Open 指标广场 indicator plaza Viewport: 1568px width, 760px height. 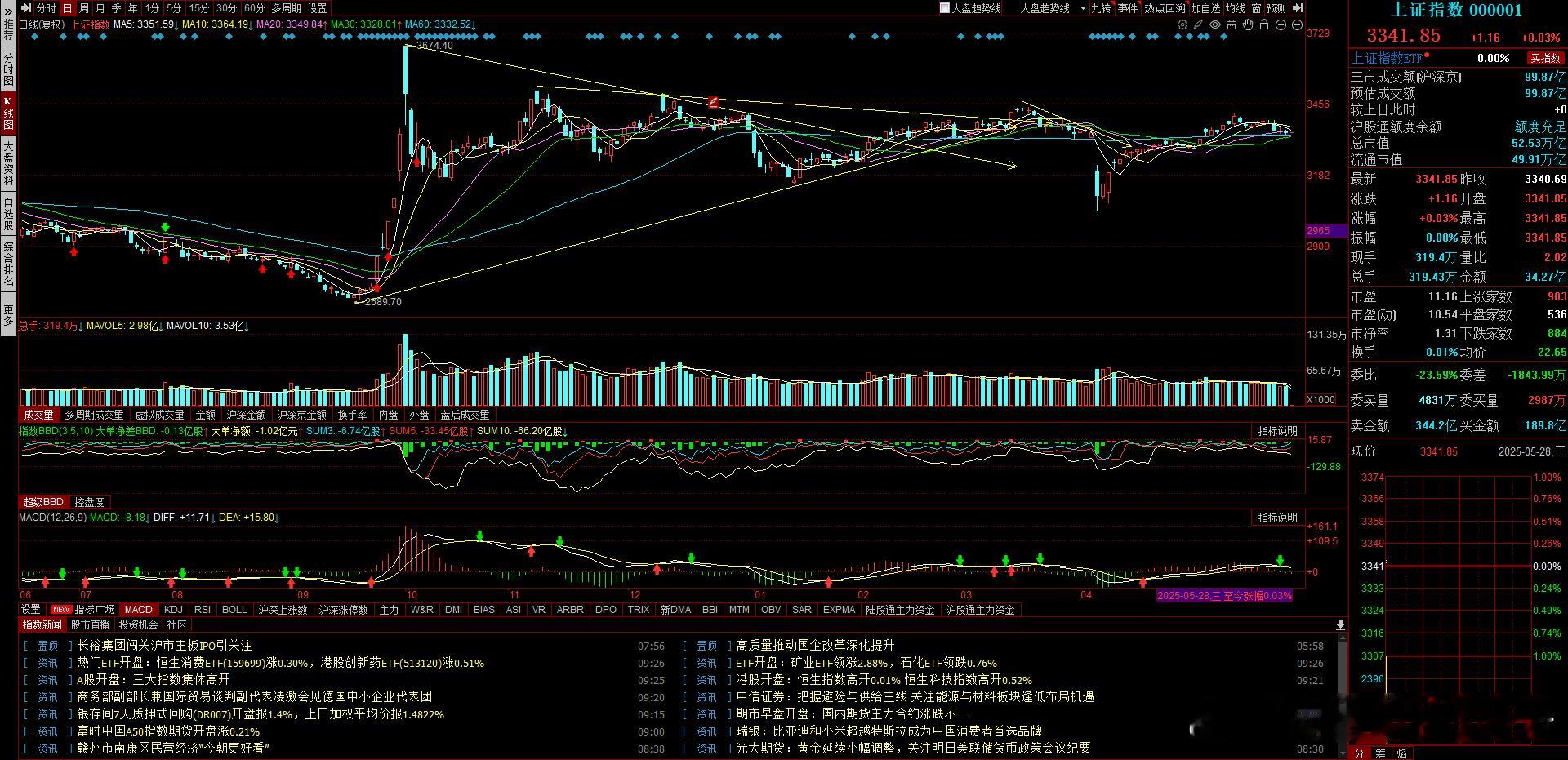[x=95, y=610]
